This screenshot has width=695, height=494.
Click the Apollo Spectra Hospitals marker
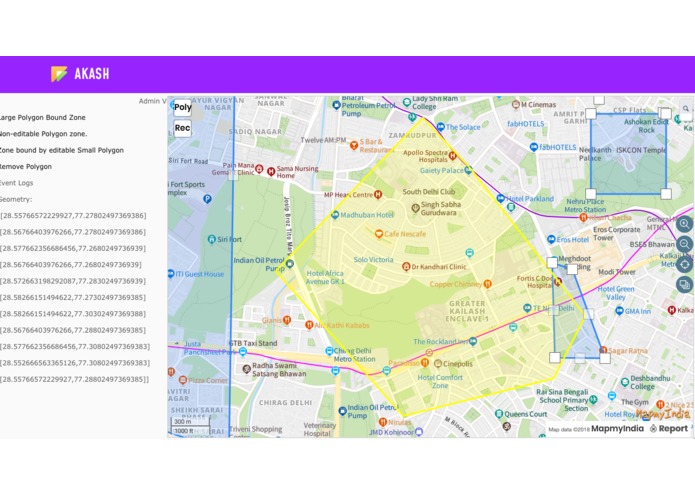pyautogui.click(x=453, y=155)
